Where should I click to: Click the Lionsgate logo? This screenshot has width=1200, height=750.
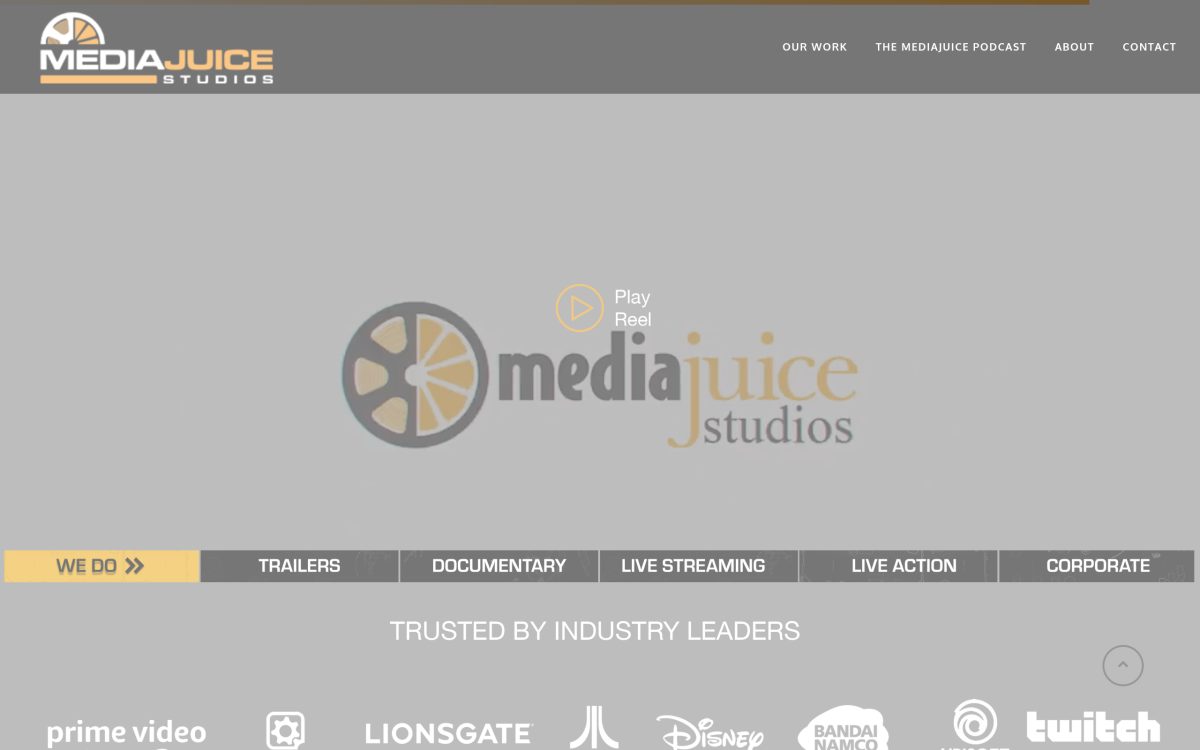click(449, 734)
